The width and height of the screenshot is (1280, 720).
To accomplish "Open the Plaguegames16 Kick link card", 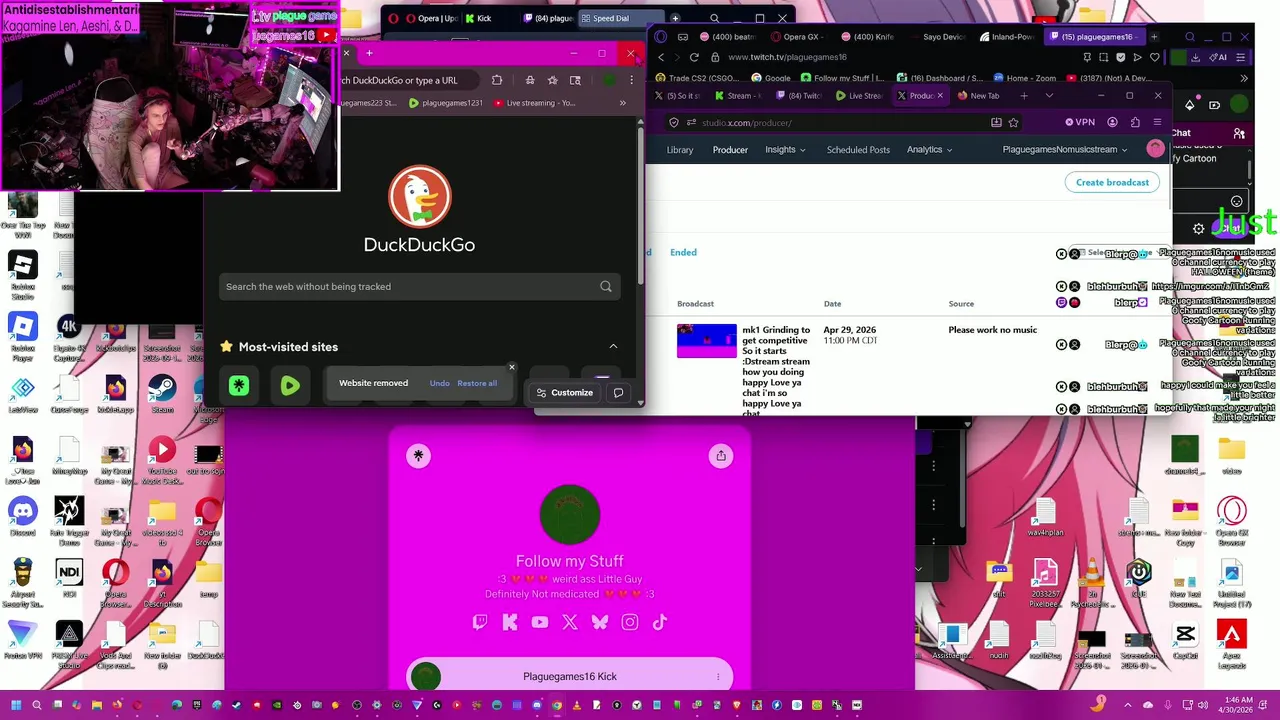I will pos(570,677).
